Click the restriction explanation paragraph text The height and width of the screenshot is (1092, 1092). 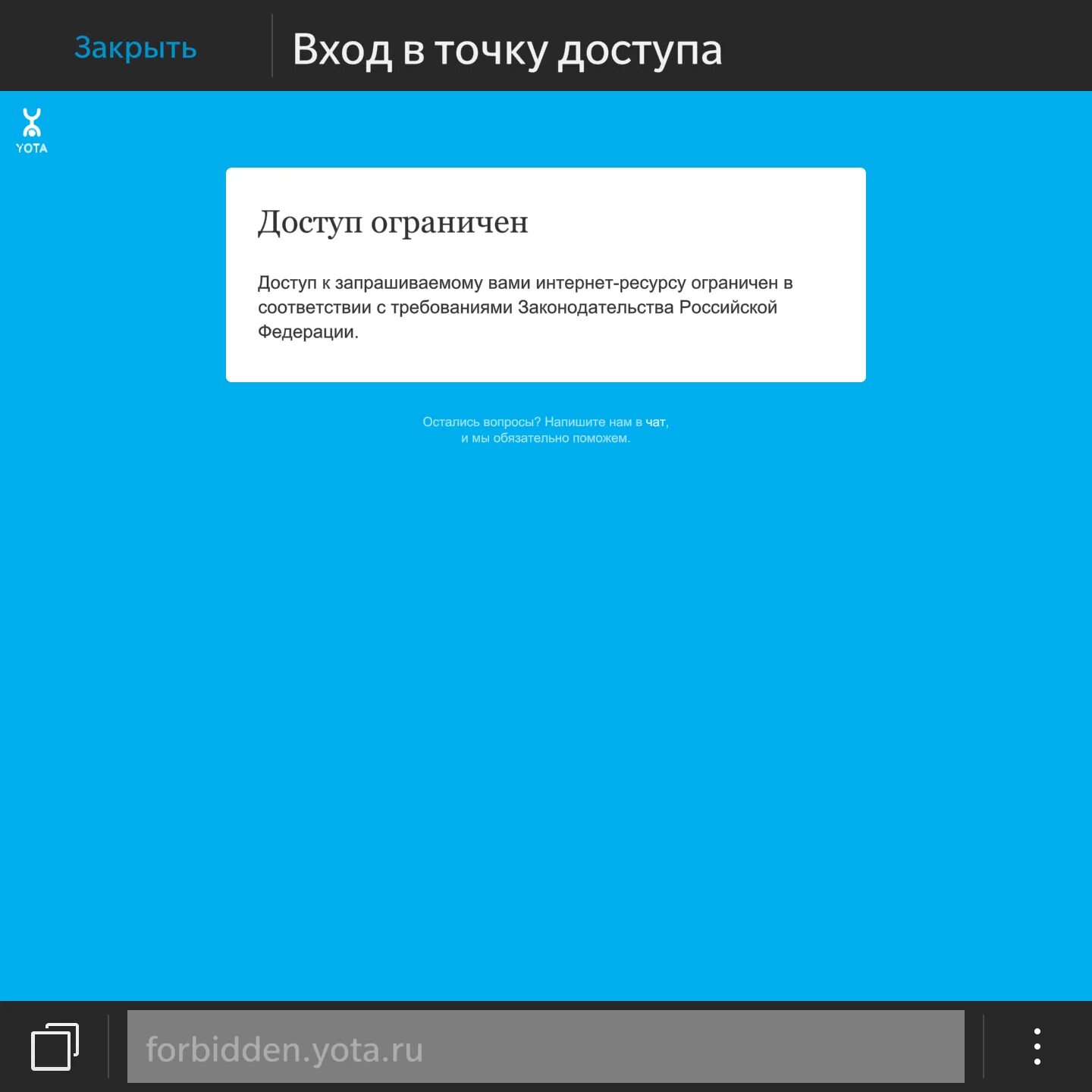tap(525, 307)
